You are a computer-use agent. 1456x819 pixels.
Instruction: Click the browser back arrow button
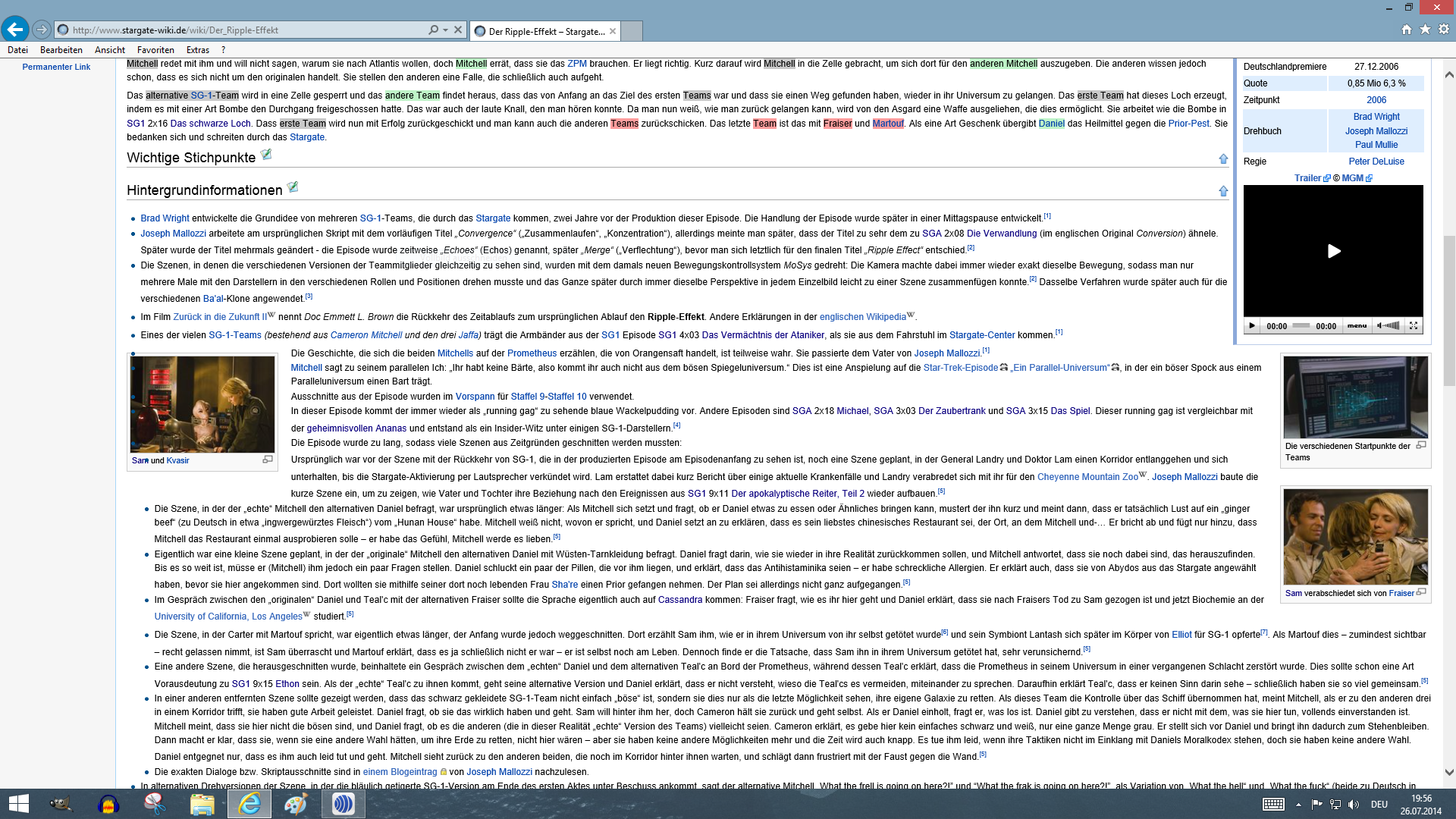point(15,30)
